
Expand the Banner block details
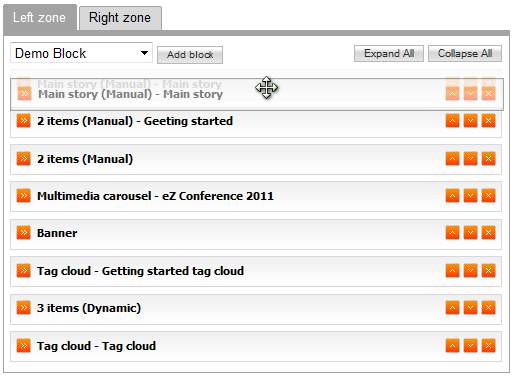(x=24, y=233)
